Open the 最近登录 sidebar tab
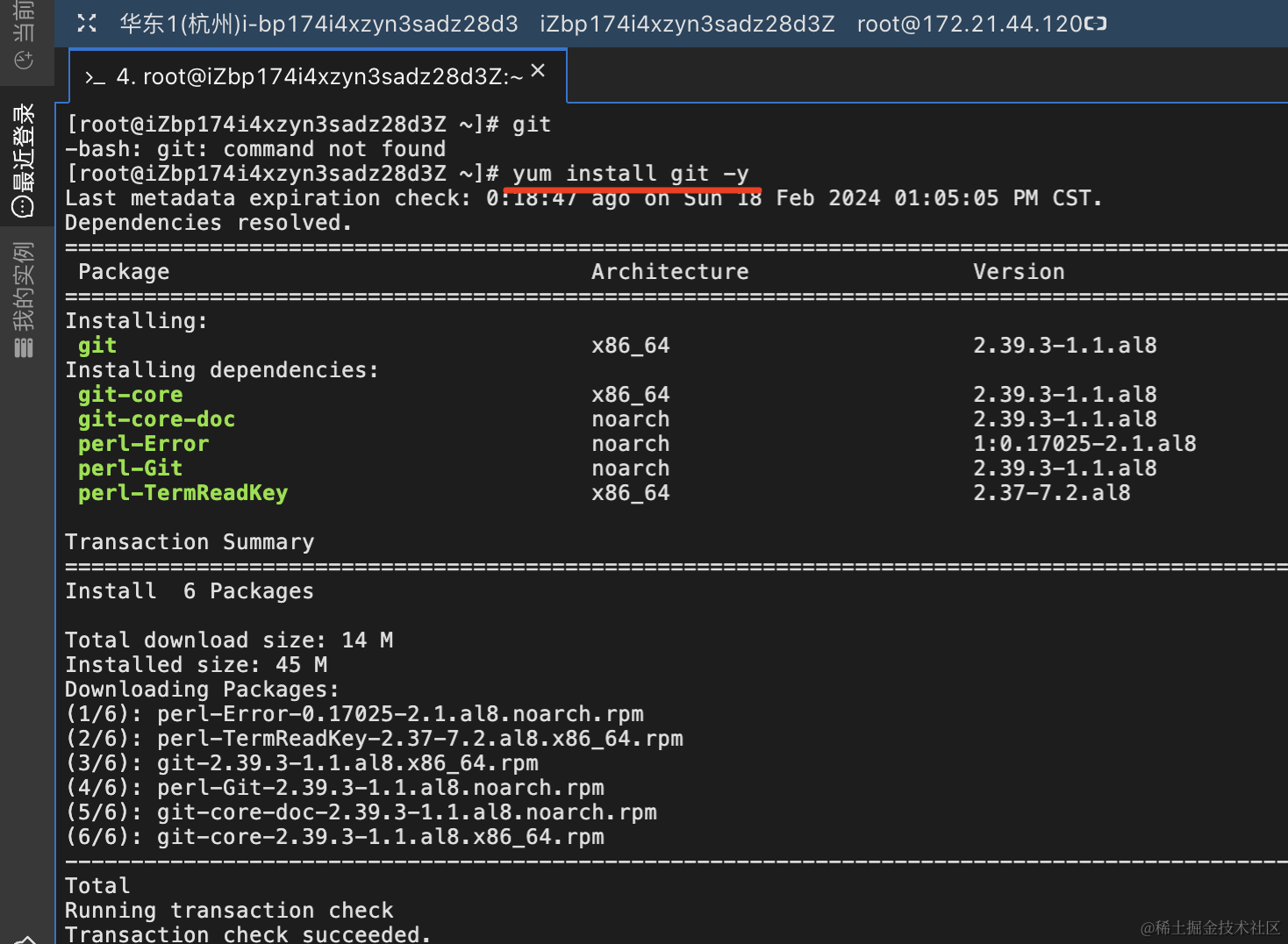This screenshot has width=1288, height=944. pyautogui.click(x=25, y=158)
